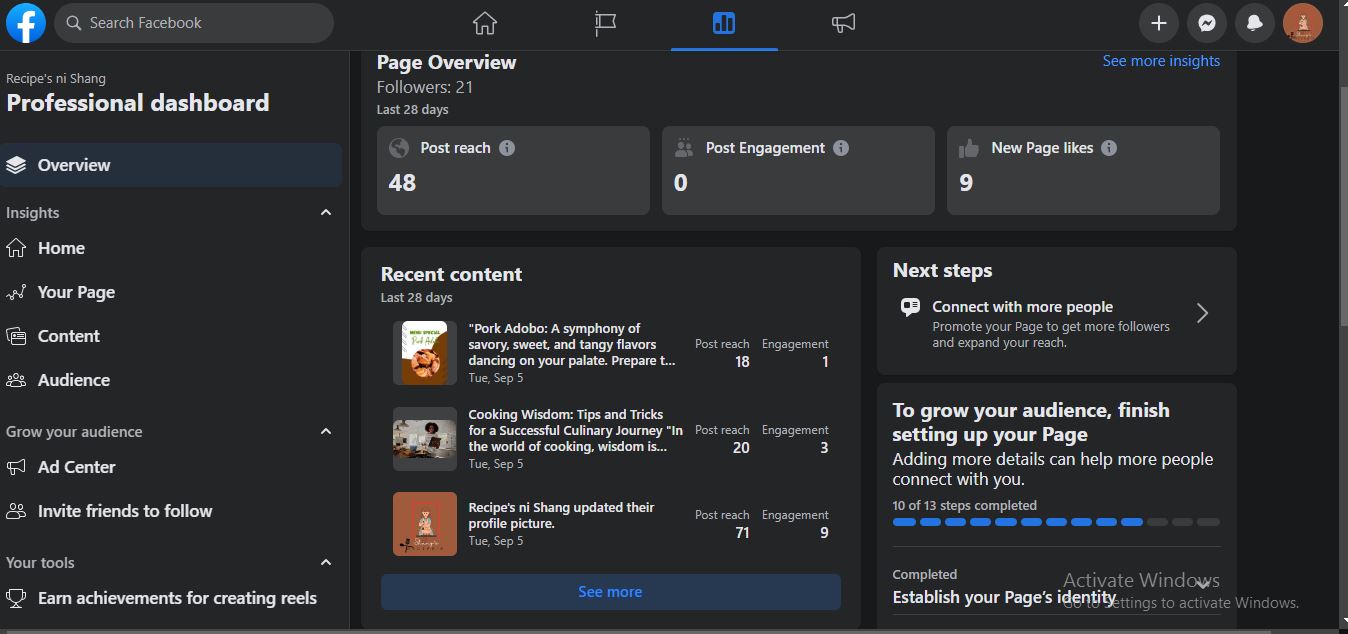1348x634 pixels.
Task: Show info tooltip for Post Engagement
Action: point(841,148)
